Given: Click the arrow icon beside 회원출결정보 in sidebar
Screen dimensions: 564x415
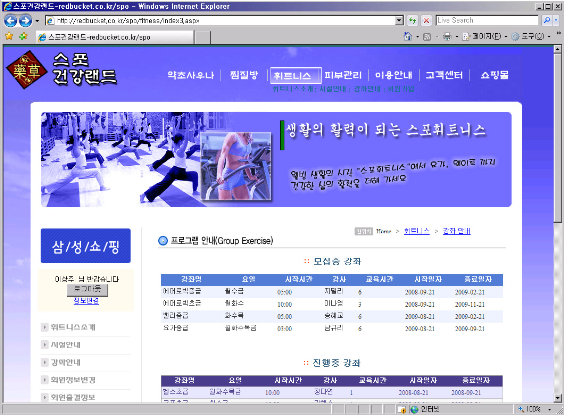Looking at the screenshot, I should tap(45, 397).
